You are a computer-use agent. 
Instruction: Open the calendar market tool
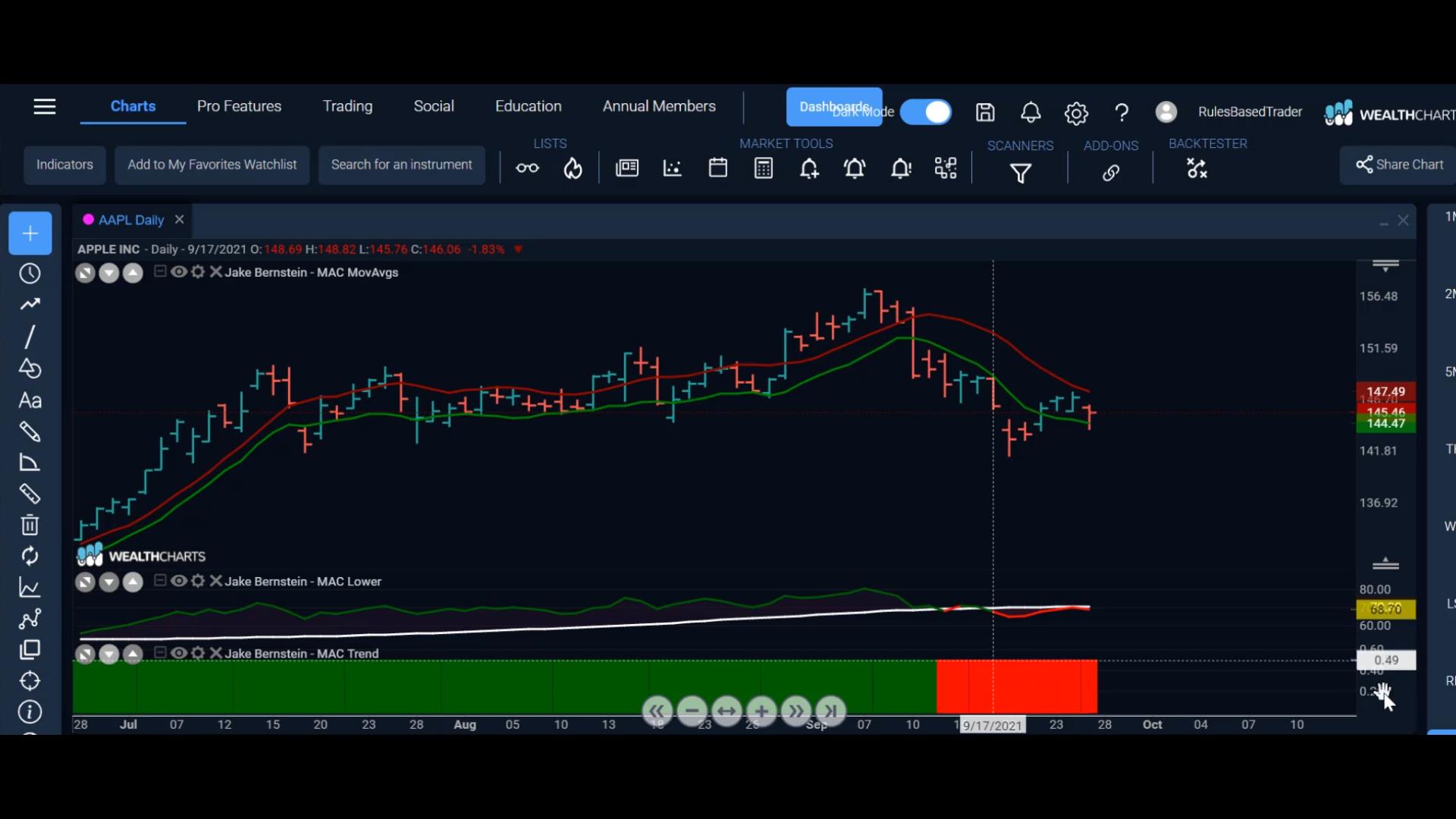pos(718,168)
